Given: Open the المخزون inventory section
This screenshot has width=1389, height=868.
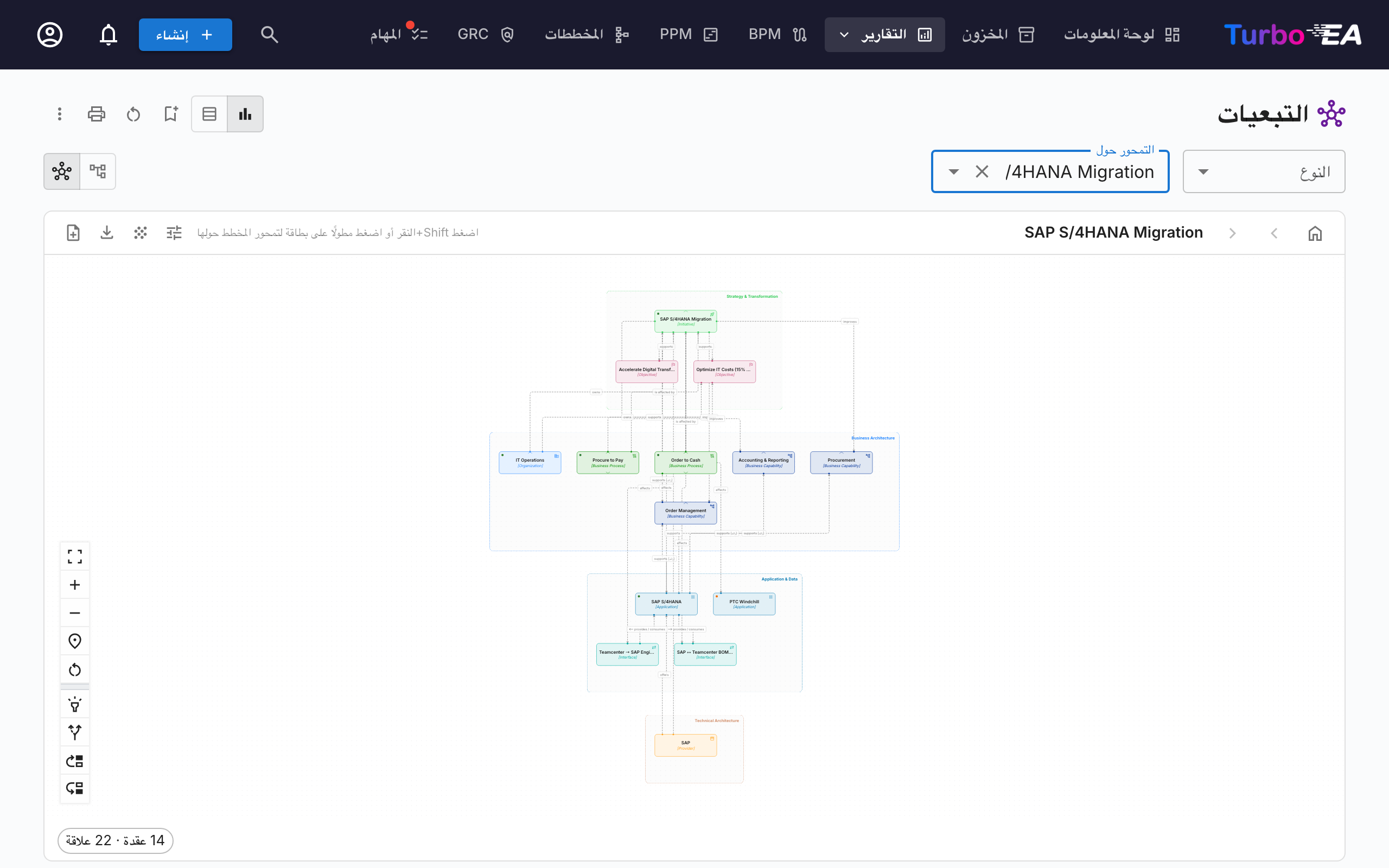Looking at the screenshot, I should [x=998, y=34].
